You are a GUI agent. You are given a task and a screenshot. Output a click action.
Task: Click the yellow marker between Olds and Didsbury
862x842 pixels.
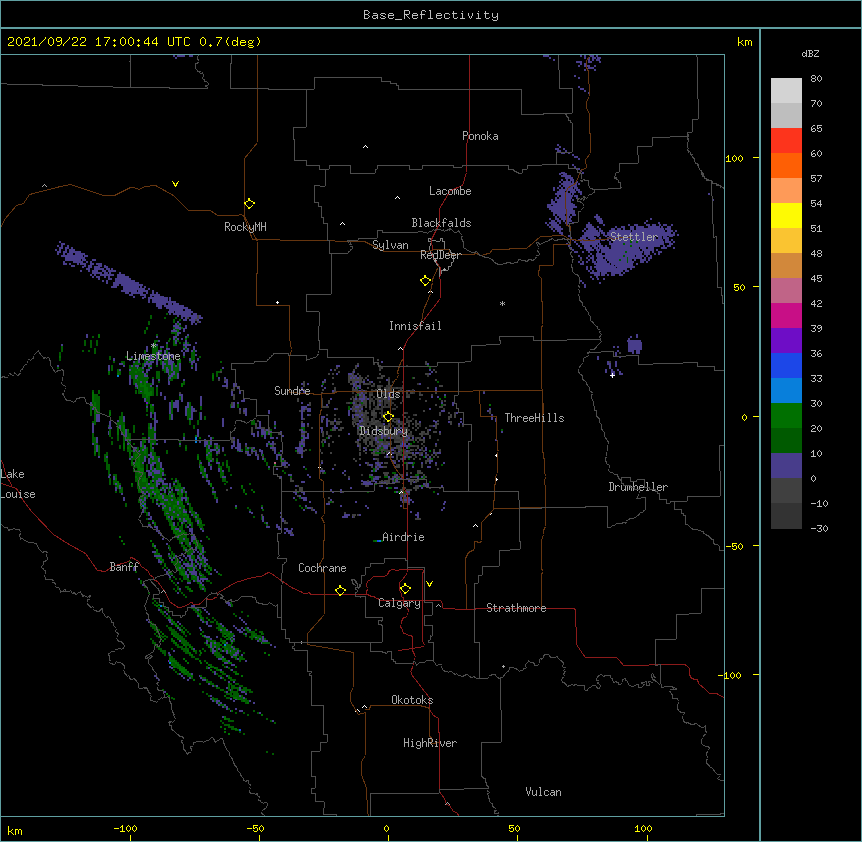388,417
